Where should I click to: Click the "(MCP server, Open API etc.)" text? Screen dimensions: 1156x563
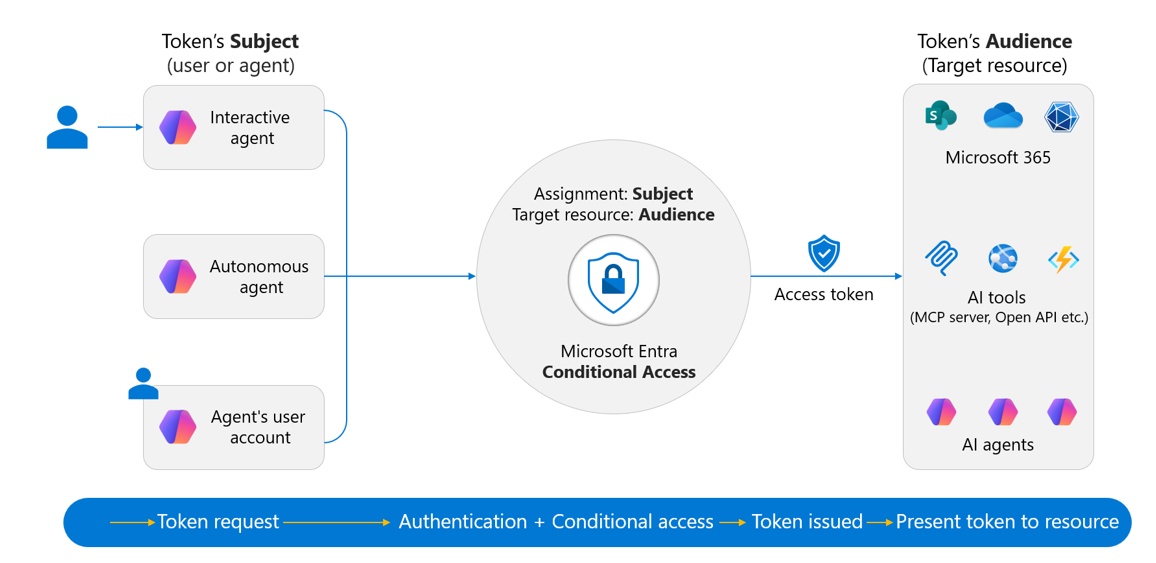click(x=999, y=318)
